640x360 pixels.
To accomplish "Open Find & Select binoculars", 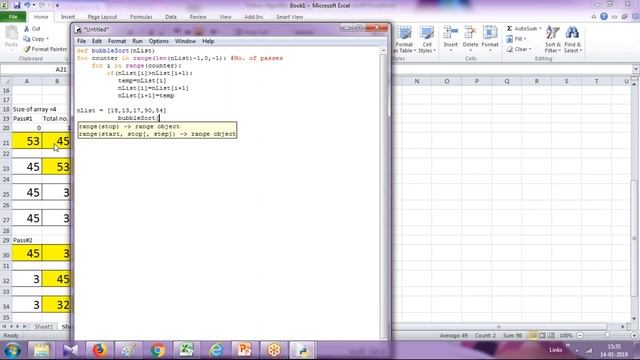I will pyautogui.click(x=572, y=39).
